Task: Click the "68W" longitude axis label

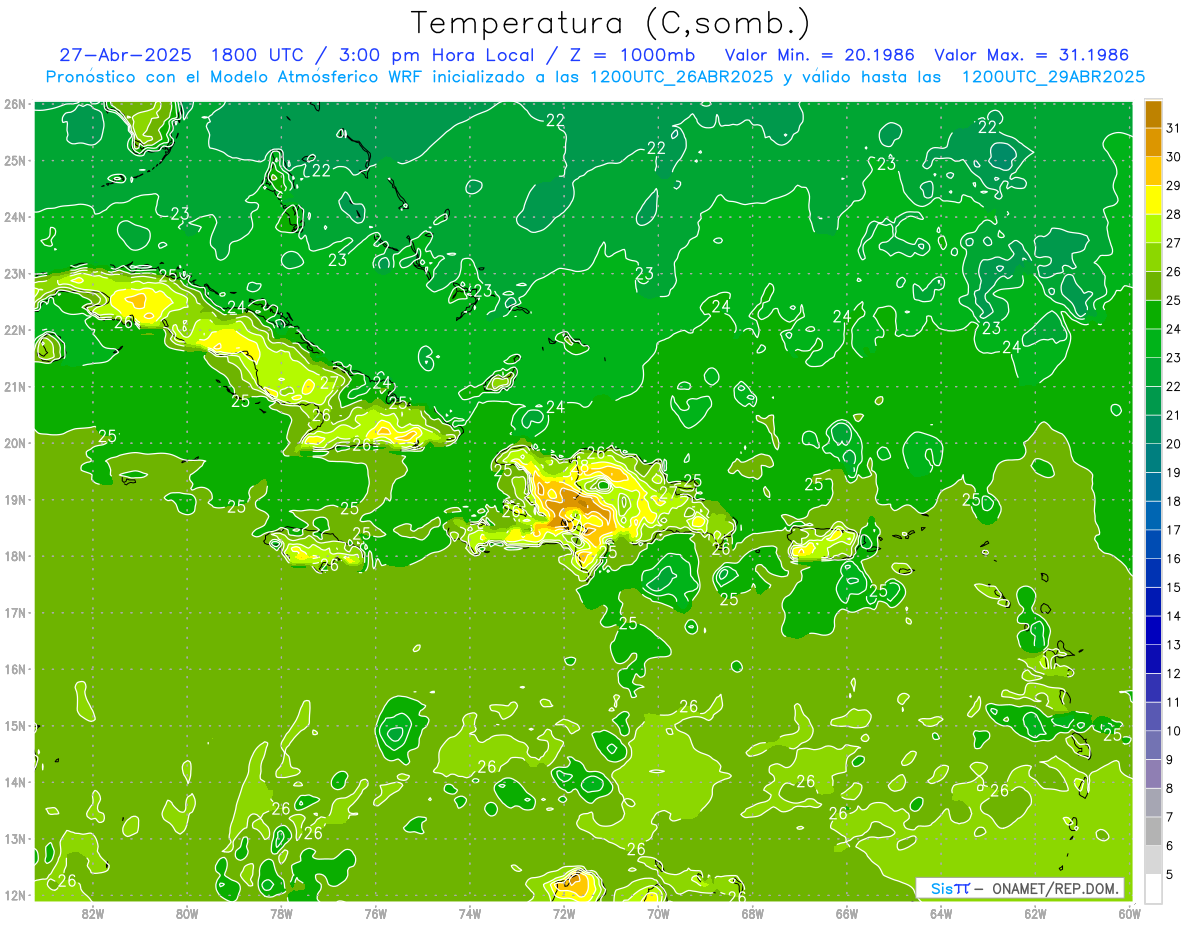Action: (x=752, y=913)
